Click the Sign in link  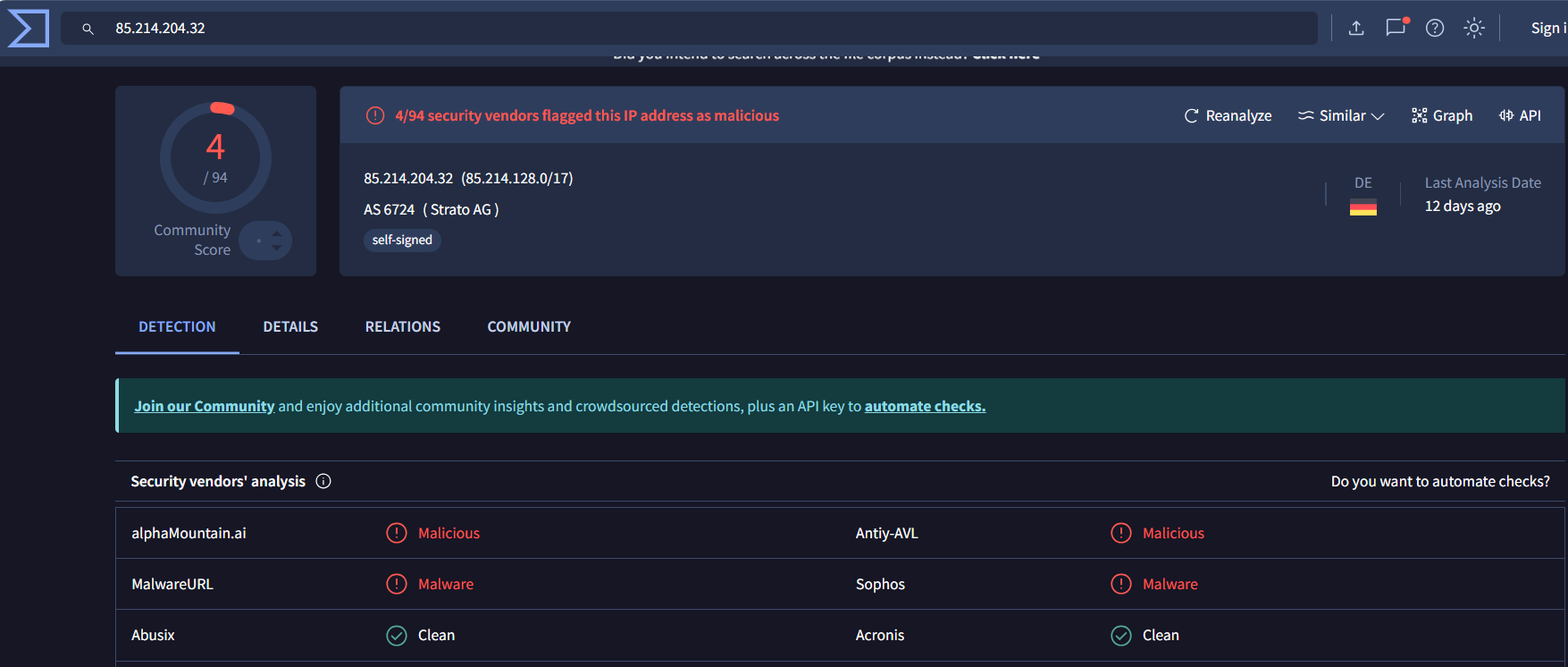[1548, 28]
